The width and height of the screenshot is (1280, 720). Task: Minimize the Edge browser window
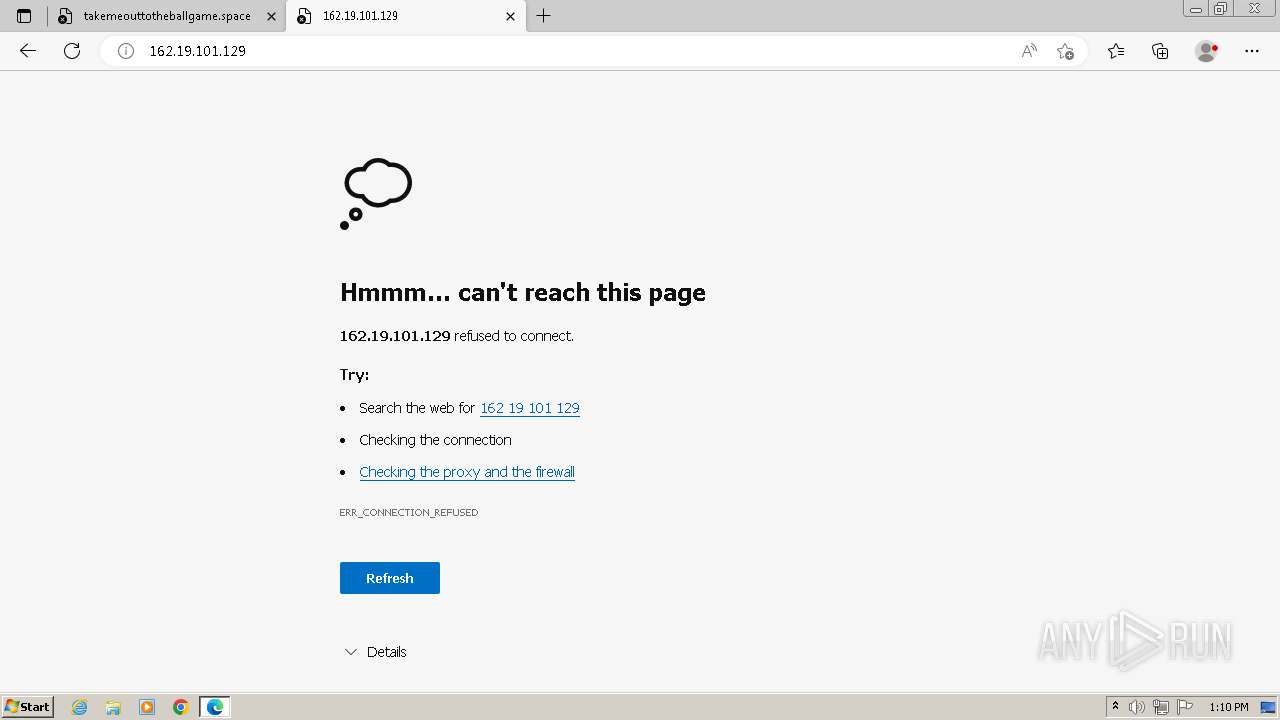point(1196,9)
